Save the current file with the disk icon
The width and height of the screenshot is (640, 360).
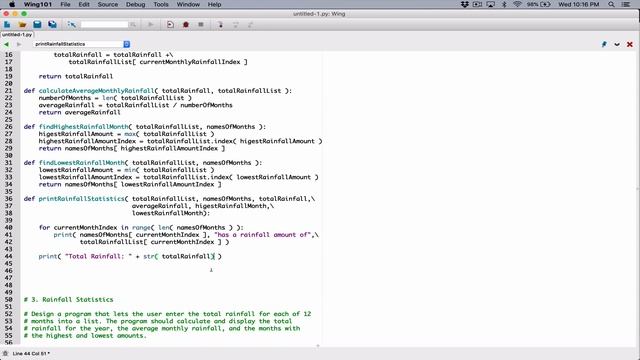37,24
